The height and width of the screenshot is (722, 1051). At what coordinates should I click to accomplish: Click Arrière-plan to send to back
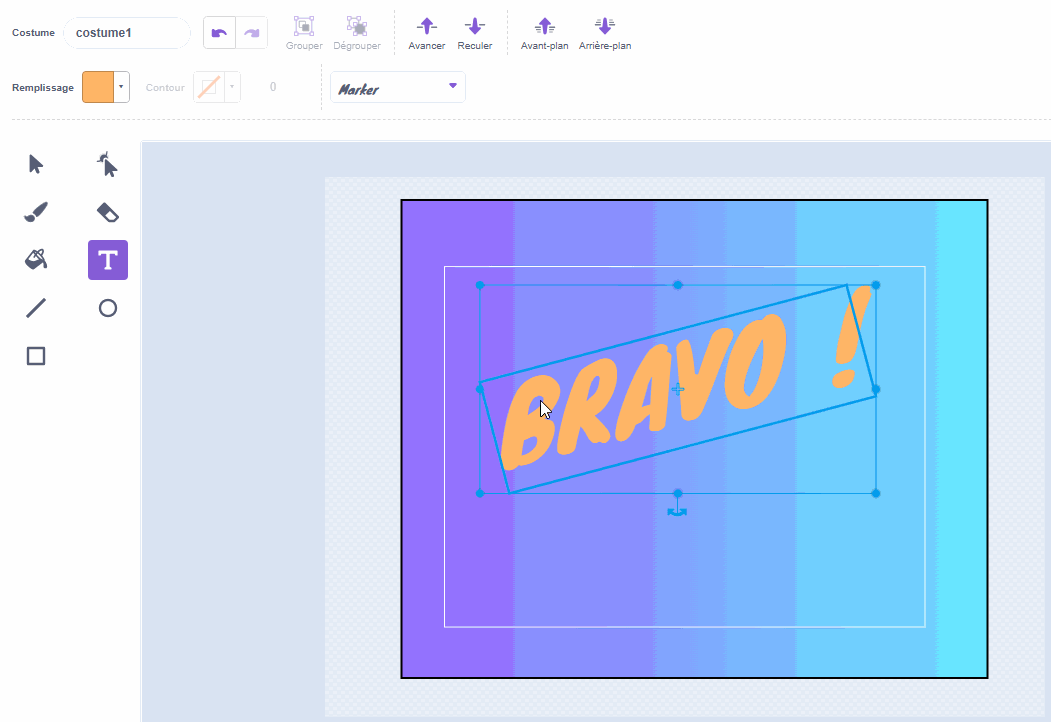pyautogui.click(x=605, y=33)
